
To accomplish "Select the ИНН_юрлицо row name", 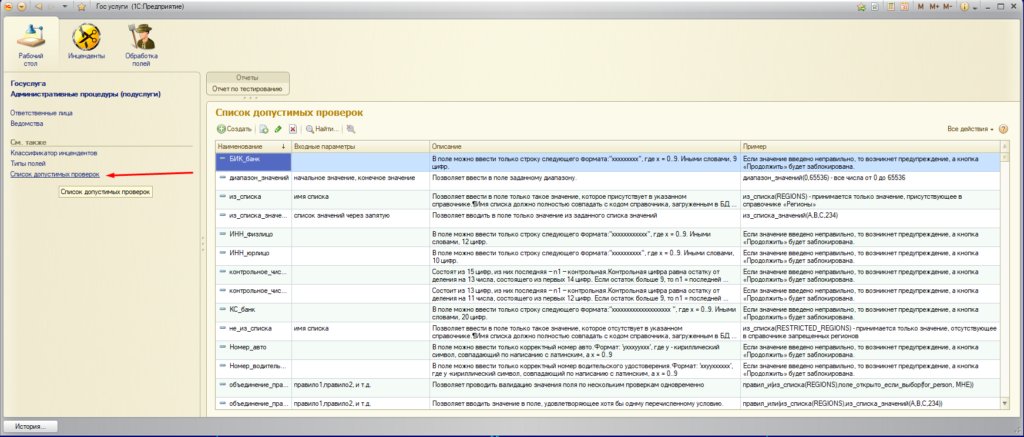I will (249, 252).
